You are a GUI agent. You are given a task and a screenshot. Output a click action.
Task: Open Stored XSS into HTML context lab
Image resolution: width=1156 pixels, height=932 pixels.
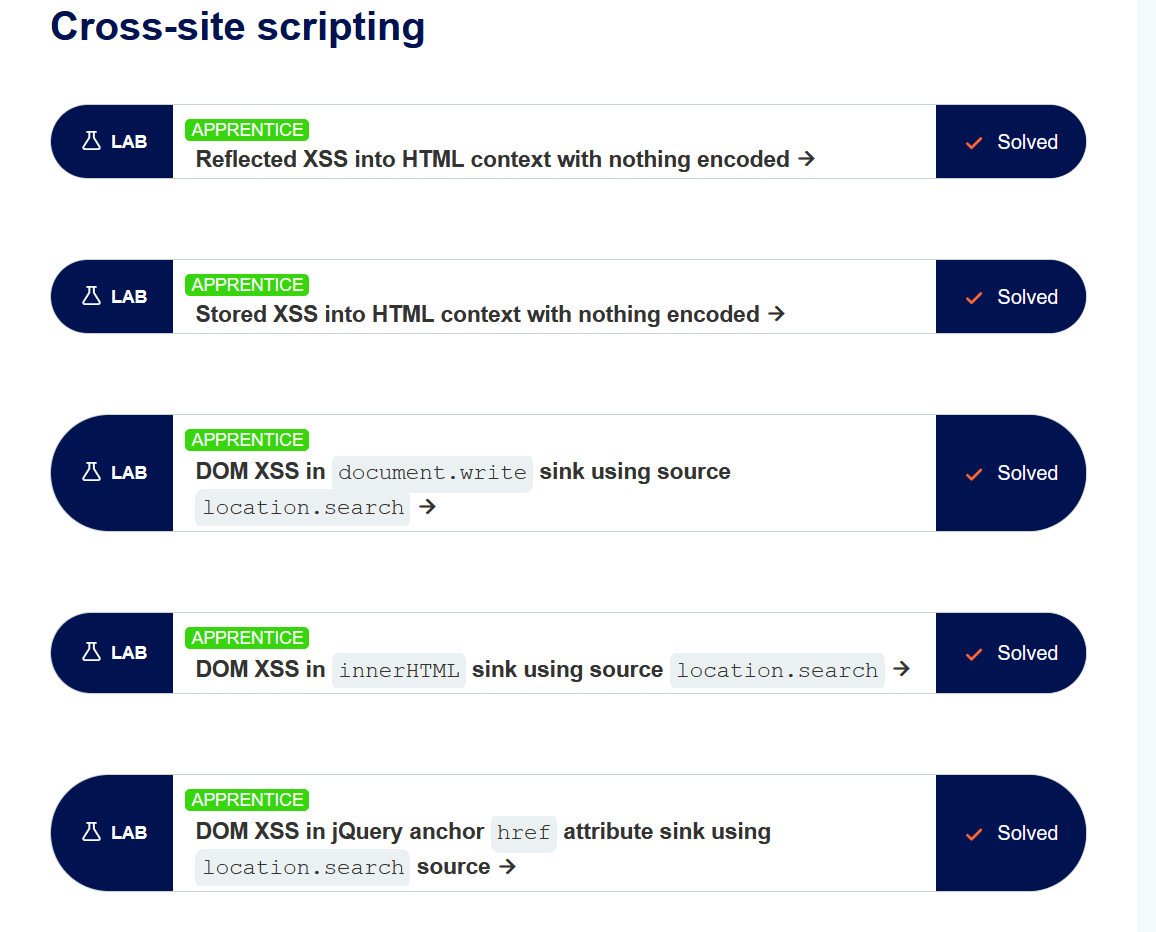[477, 314]
